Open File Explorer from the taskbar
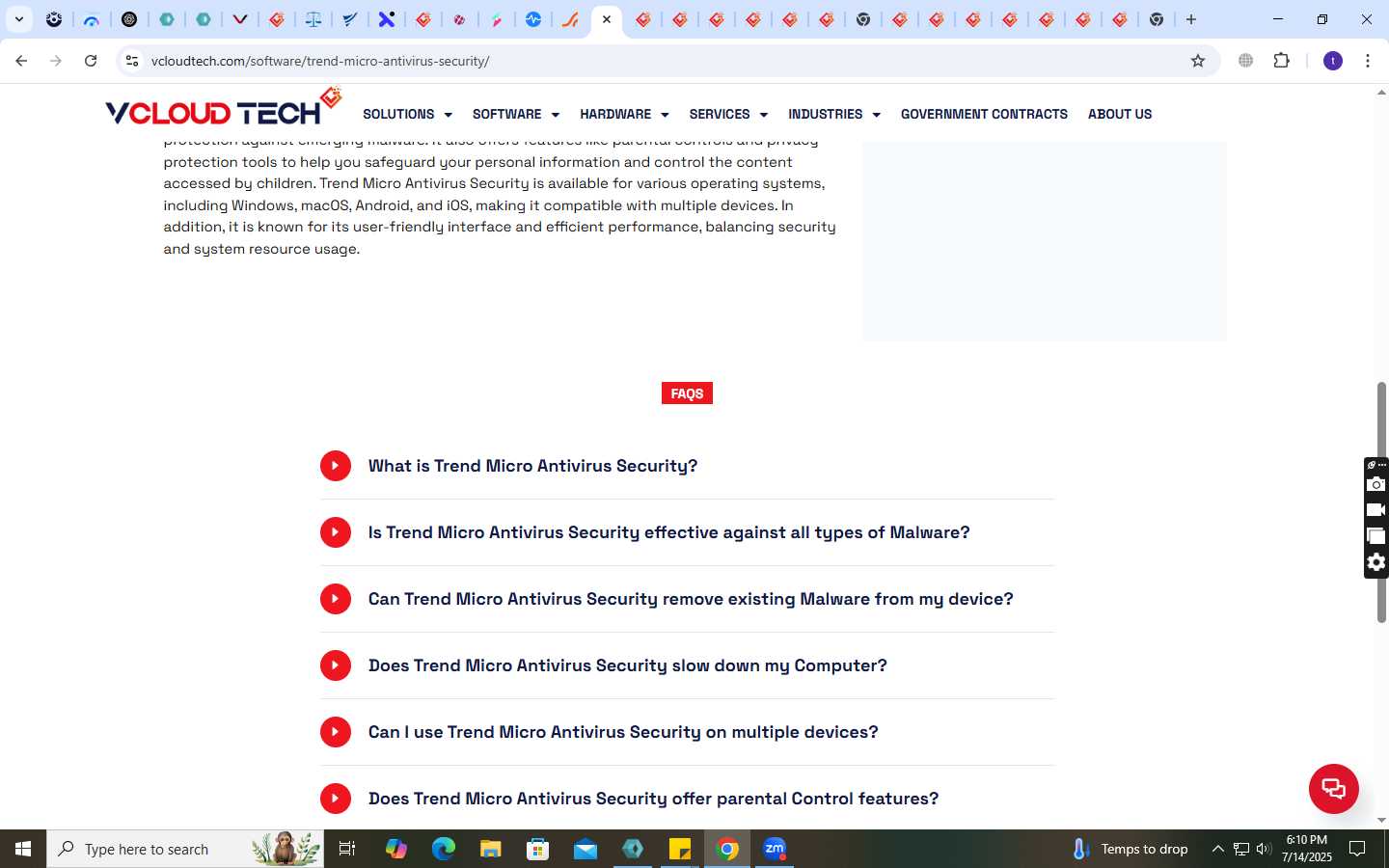 pyautogui.click(x=491, y=849)
